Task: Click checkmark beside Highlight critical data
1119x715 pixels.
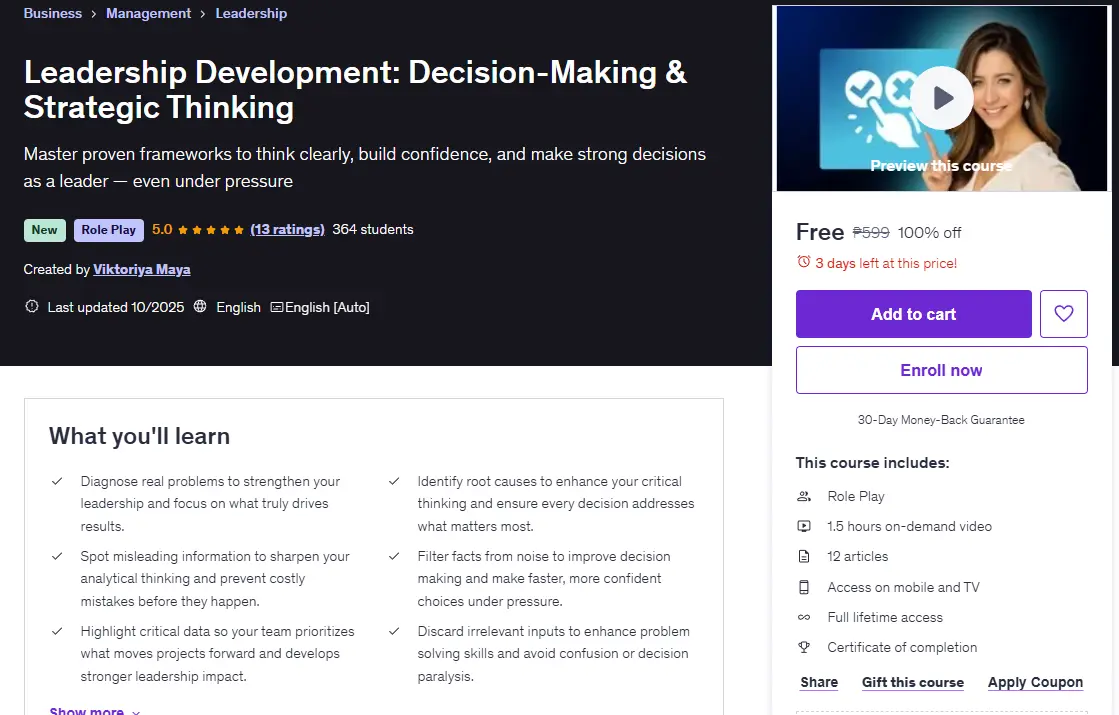Action: click(57, 631)
